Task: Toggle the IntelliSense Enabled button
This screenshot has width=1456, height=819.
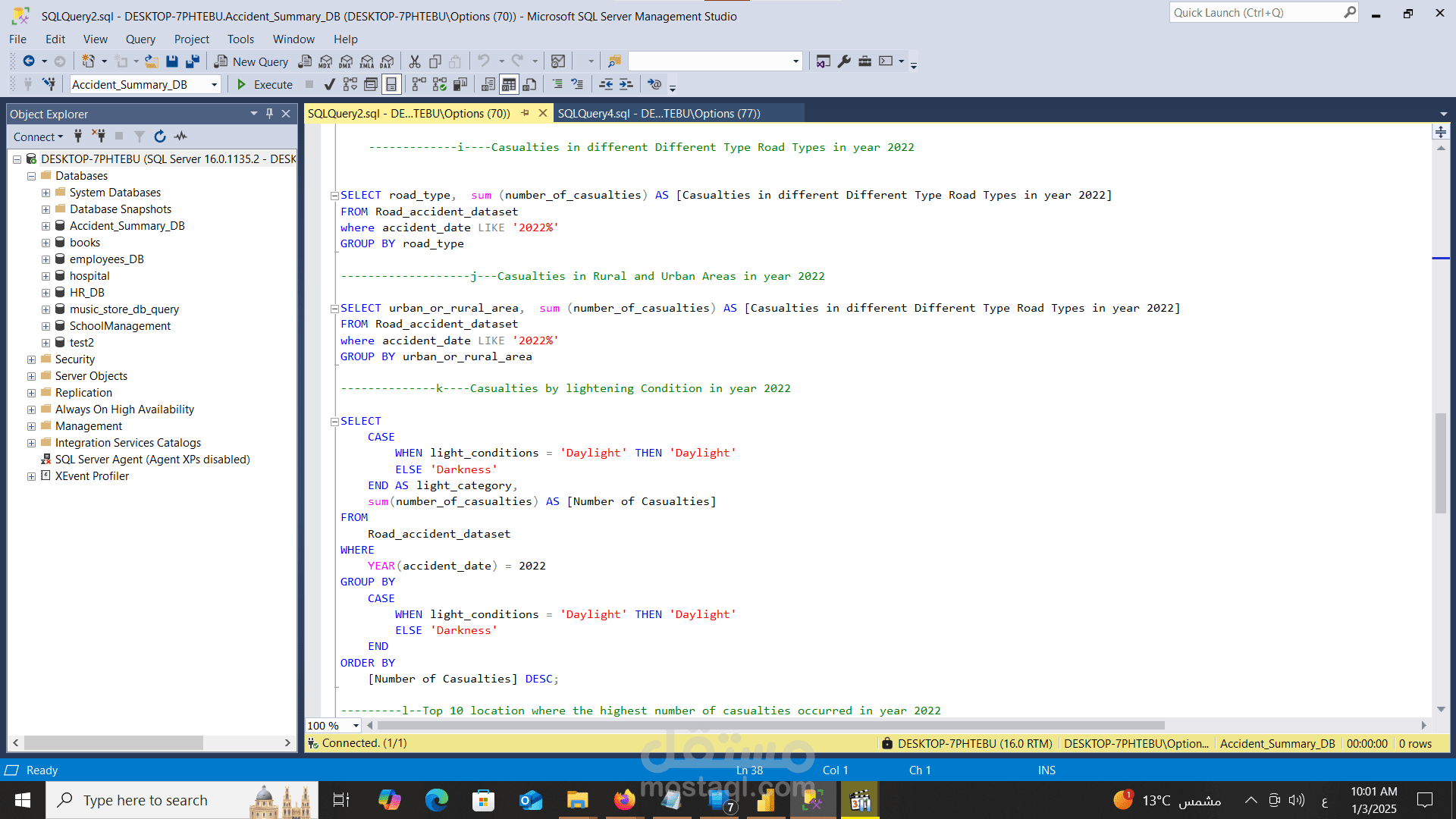Action: coord(391,84)
